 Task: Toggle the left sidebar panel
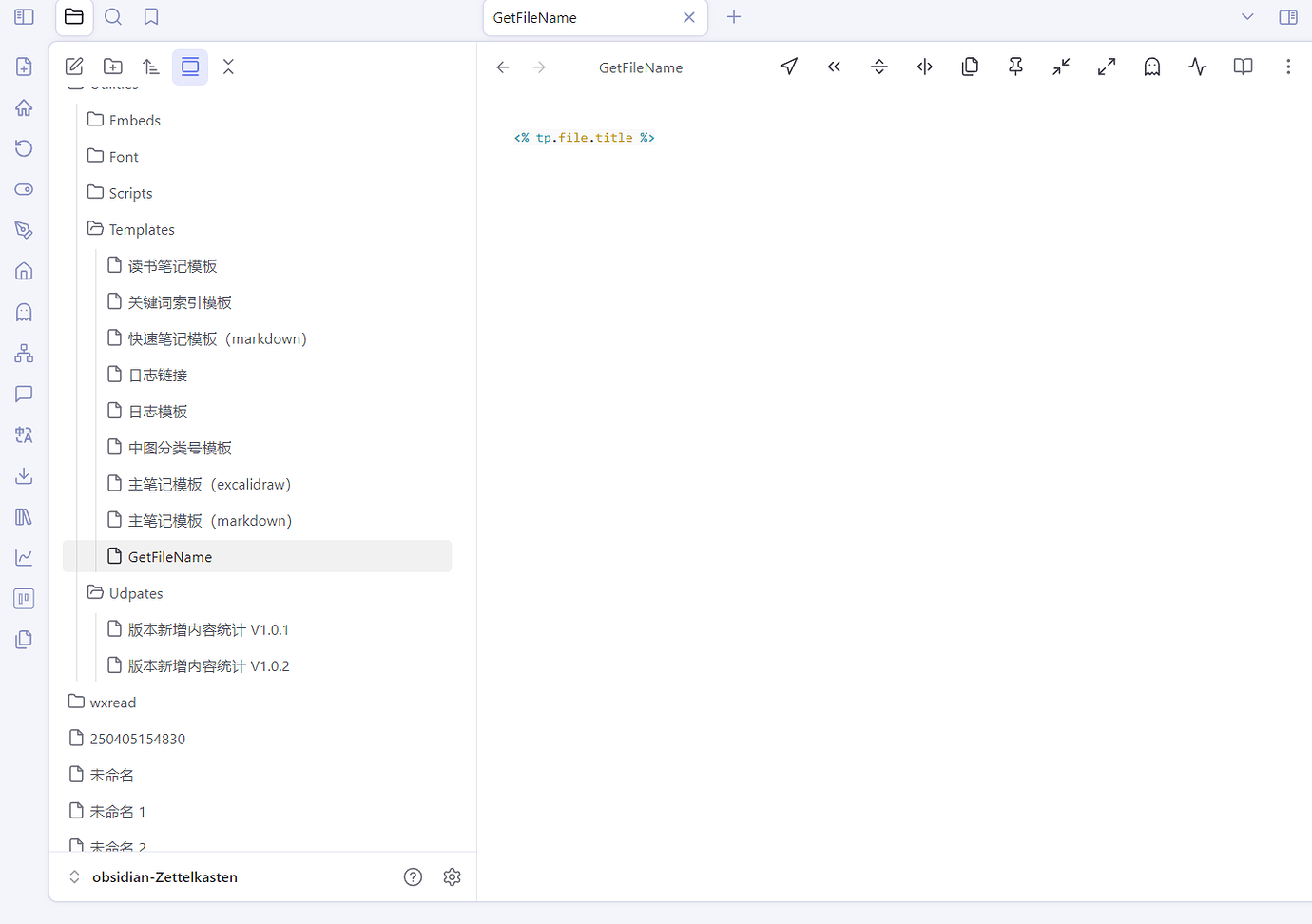tap(25, 17)
